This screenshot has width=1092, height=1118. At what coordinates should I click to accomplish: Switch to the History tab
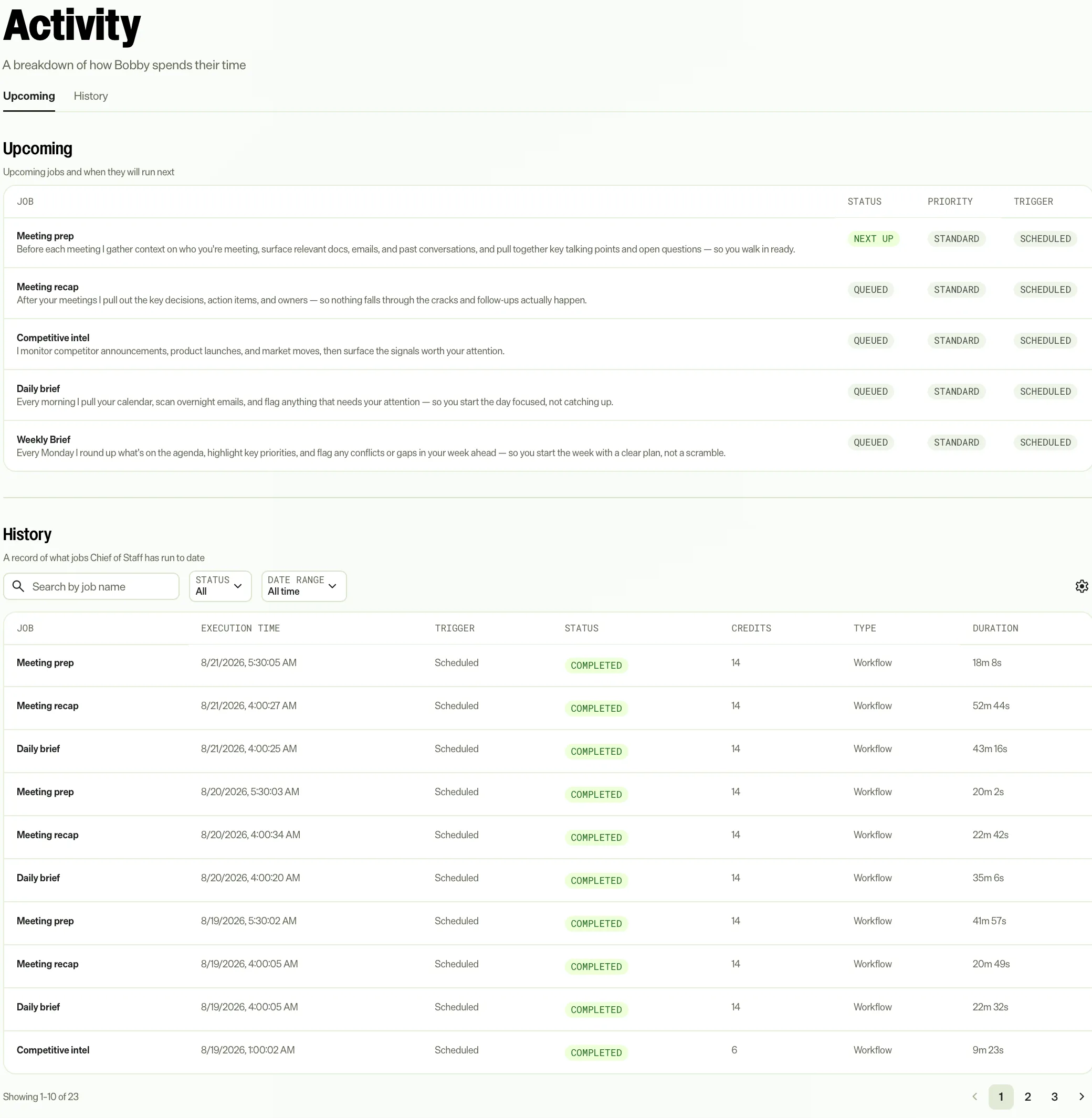click(x=91, y=96)
